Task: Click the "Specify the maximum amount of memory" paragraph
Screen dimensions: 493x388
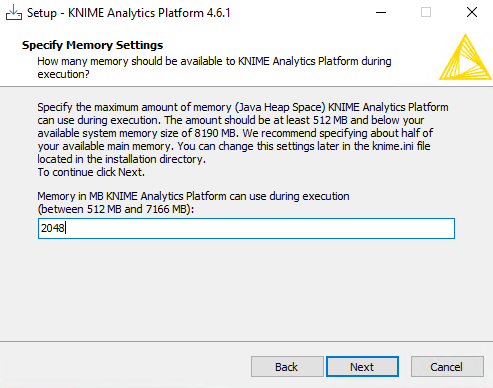Action: click(x=243, y=133)
